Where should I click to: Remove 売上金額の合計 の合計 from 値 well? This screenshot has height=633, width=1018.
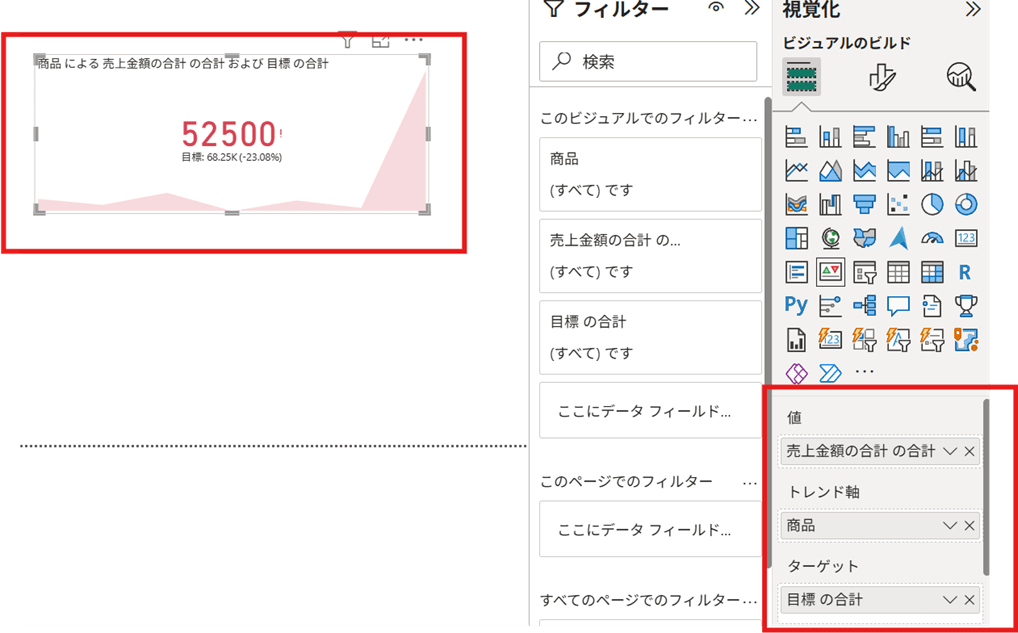pyautogui.click(x=969, y=452)
